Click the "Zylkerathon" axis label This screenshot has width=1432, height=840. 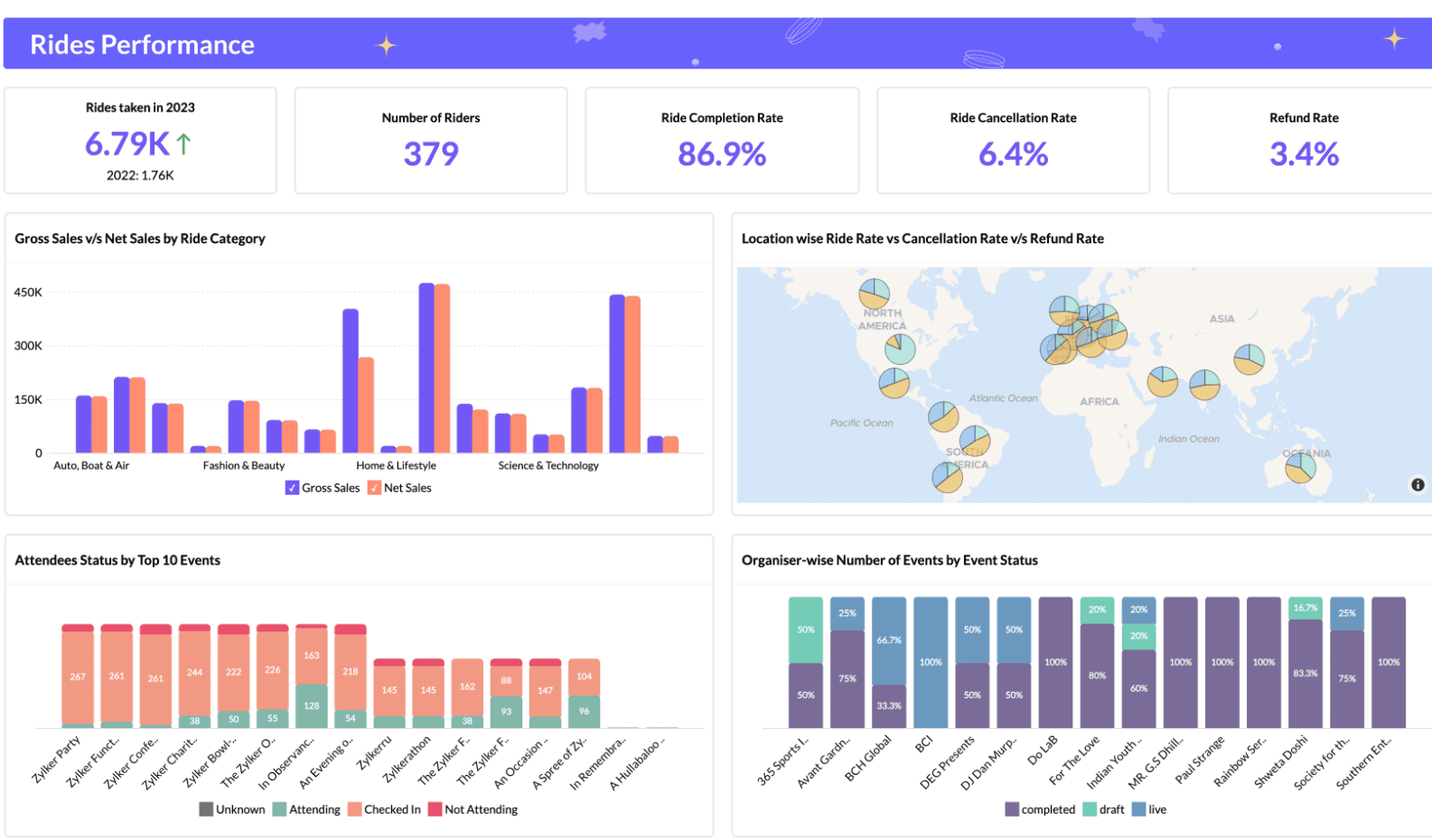click(407, 760)
